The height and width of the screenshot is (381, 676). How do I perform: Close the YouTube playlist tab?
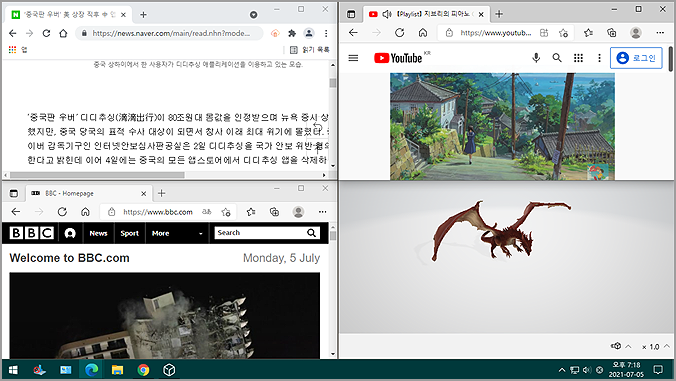(x=481, y=14)
